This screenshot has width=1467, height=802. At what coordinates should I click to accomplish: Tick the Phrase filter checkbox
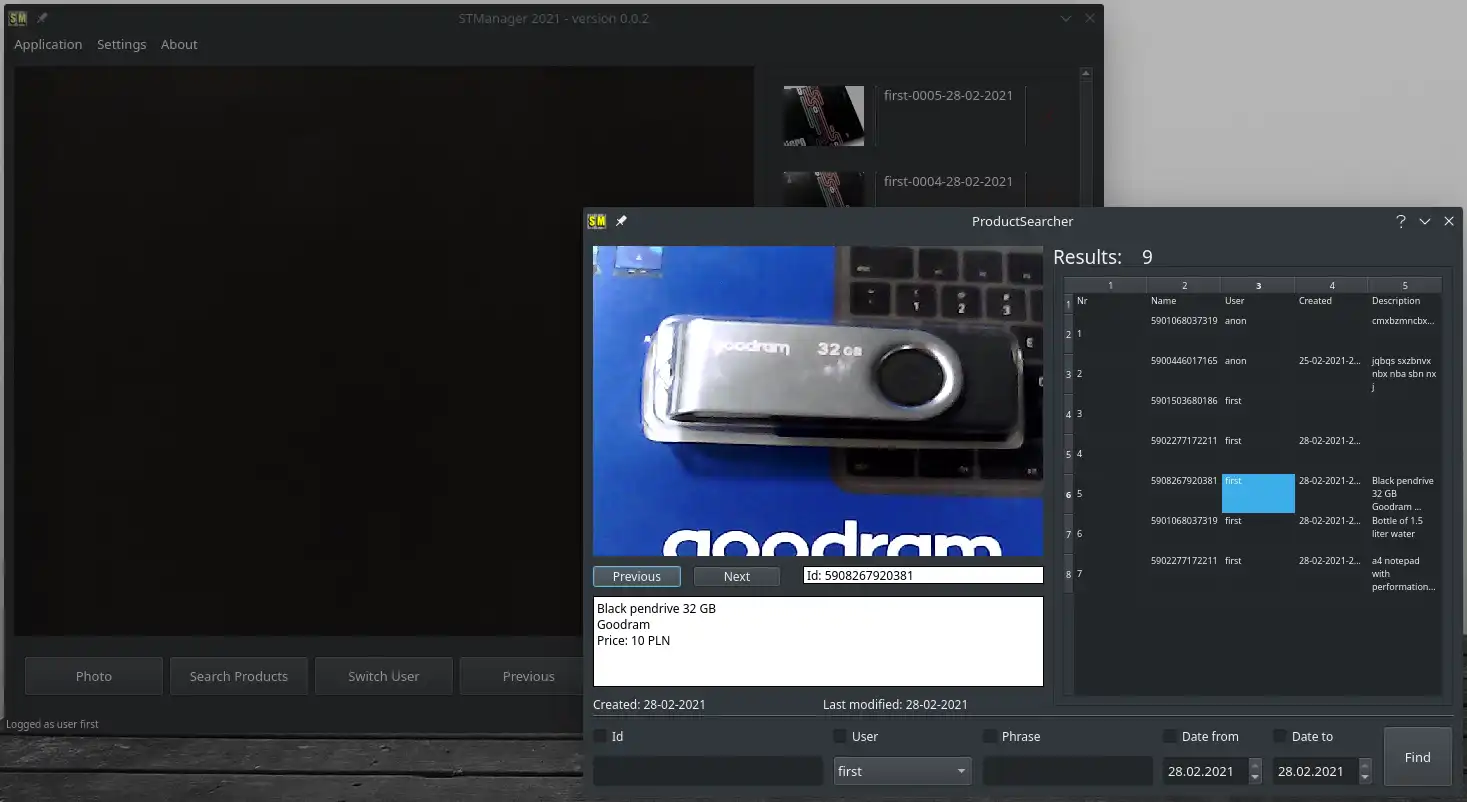(x=990, y=736)
